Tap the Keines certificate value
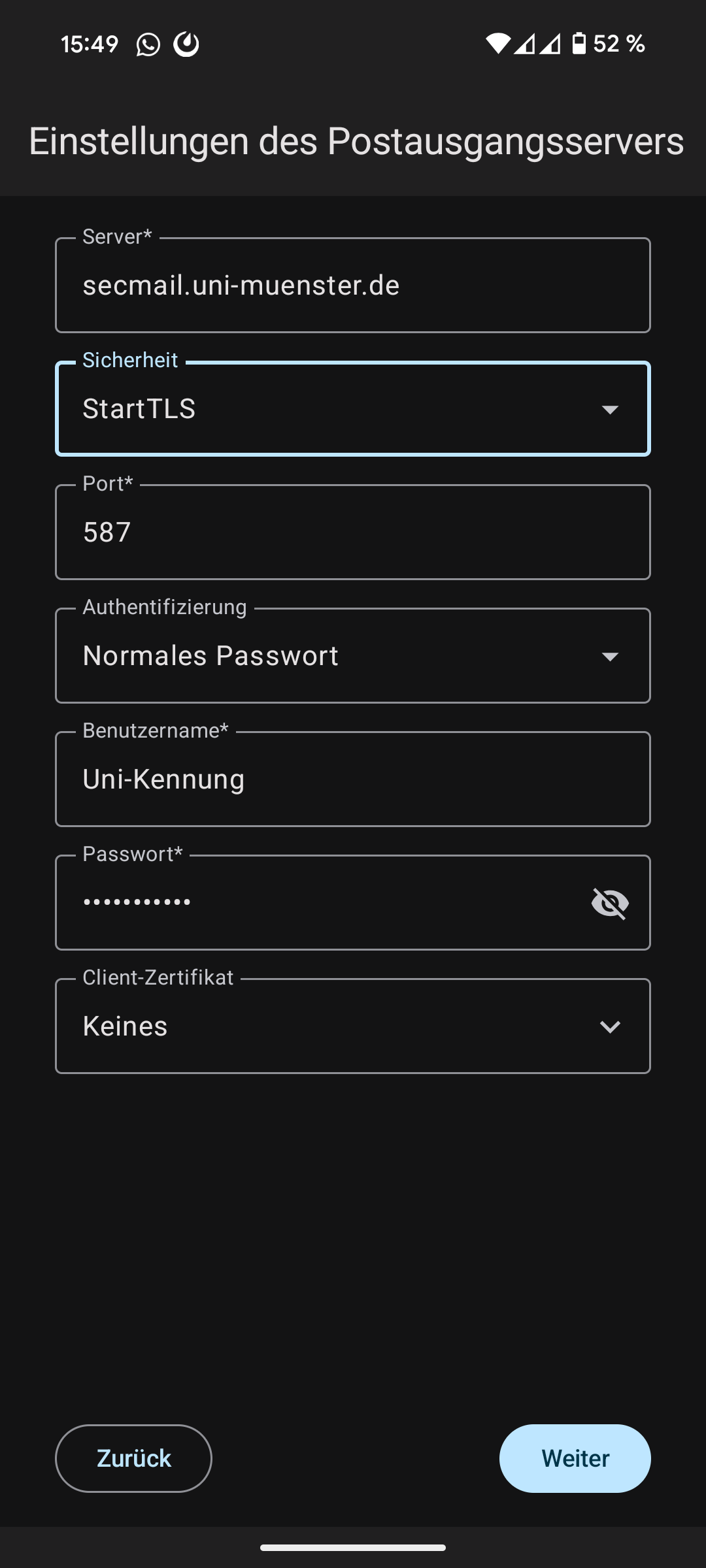Screen dimensions: 706x1568 point(126,1026)
